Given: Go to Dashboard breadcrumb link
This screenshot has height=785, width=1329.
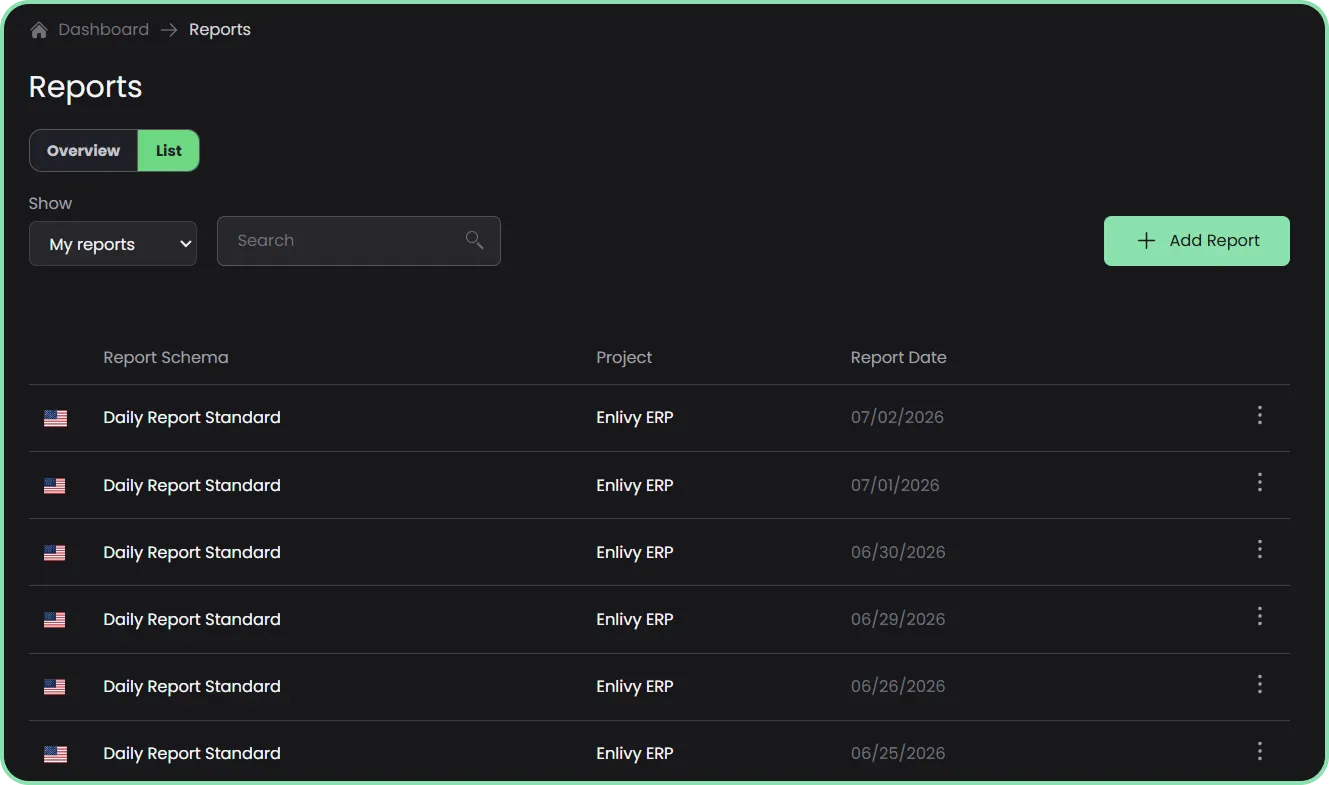Looking at the screenshot, I should pos(103,30).
